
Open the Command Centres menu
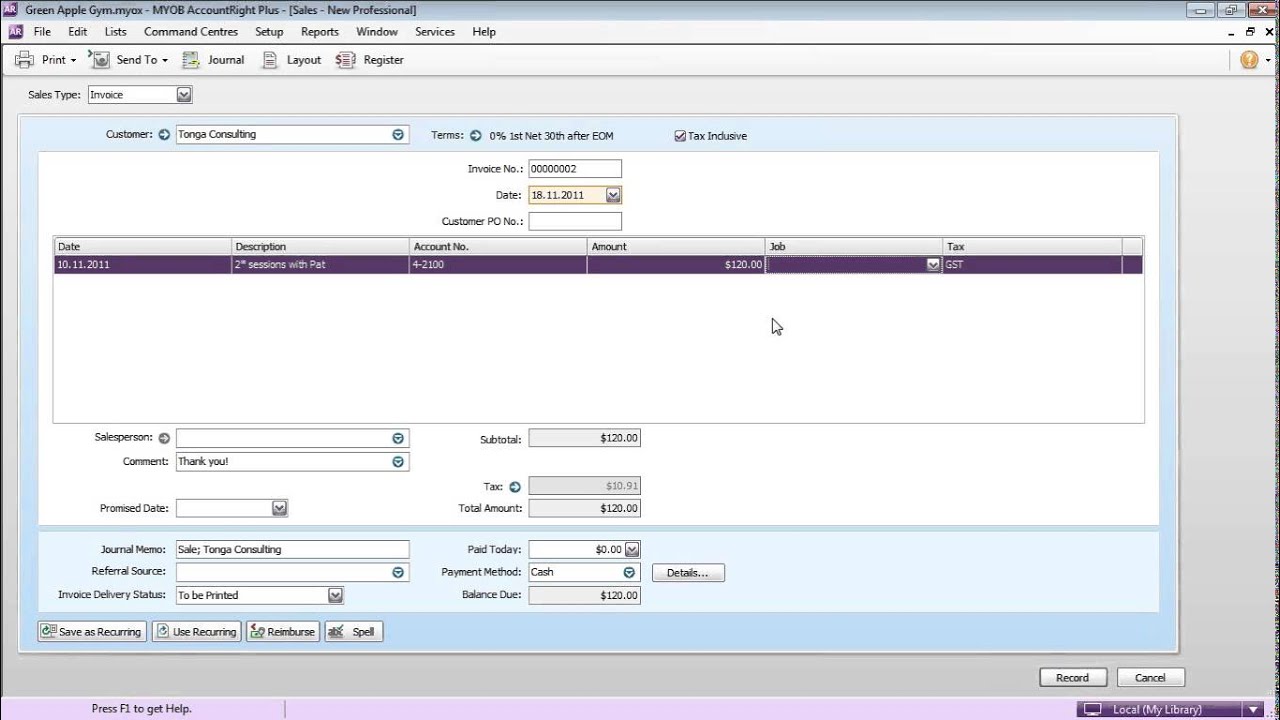click(191, 32)
